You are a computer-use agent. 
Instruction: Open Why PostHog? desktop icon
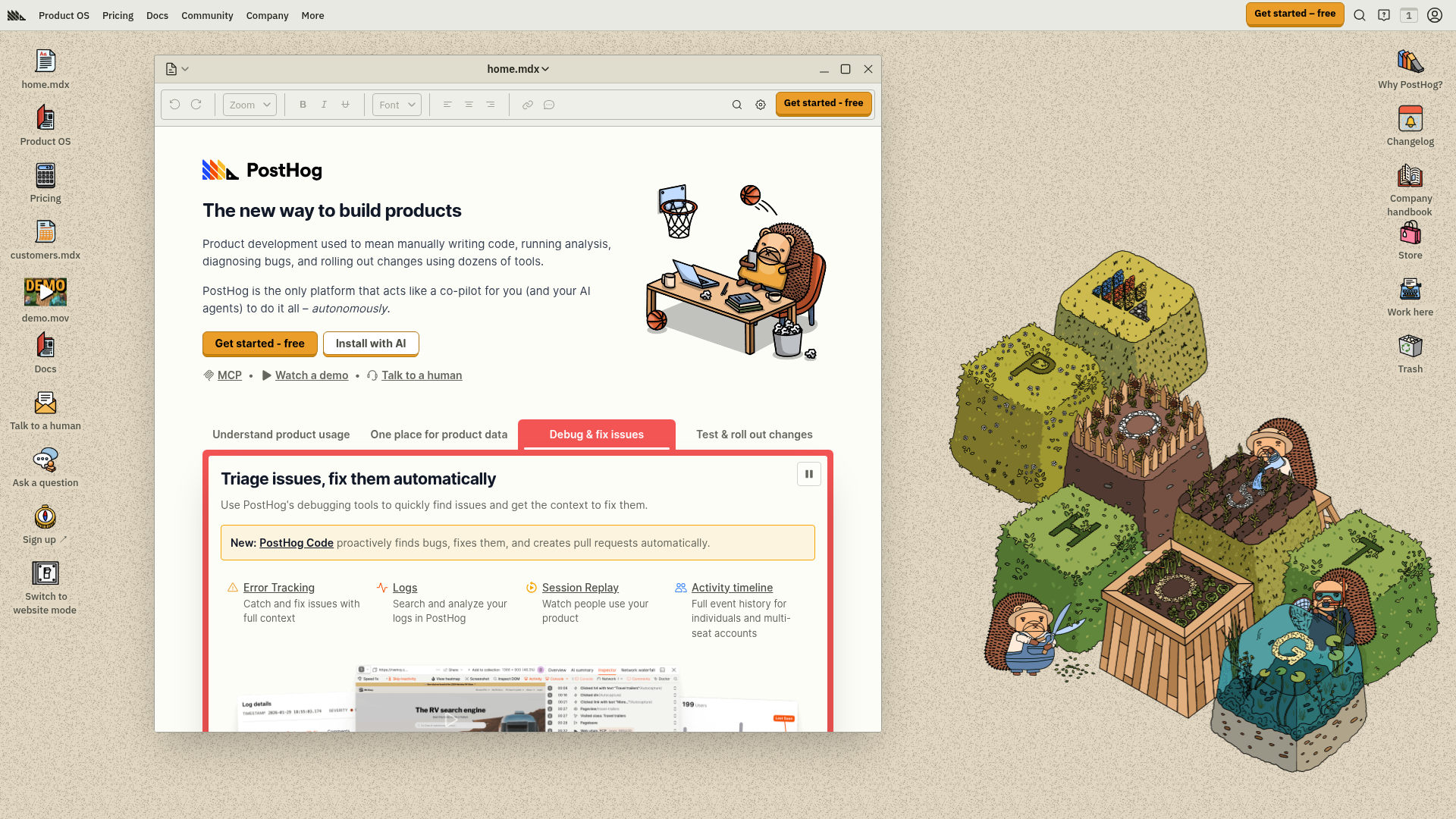click(x=1410, y=69)
